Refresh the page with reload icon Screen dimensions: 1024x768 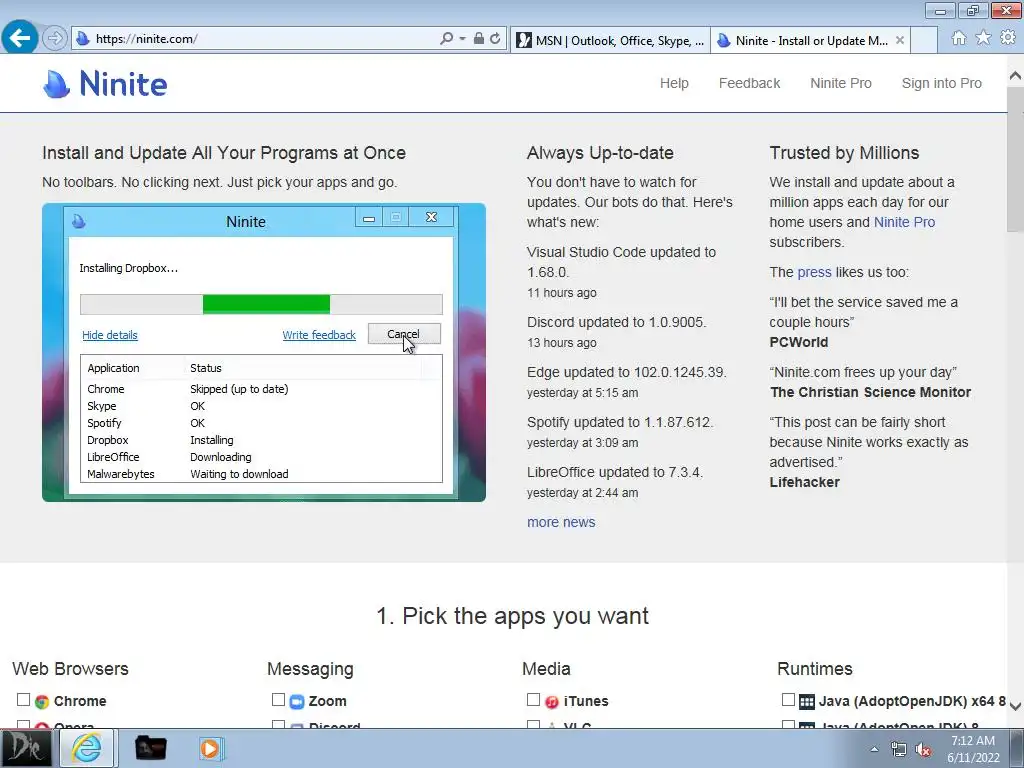click(495, 39)
